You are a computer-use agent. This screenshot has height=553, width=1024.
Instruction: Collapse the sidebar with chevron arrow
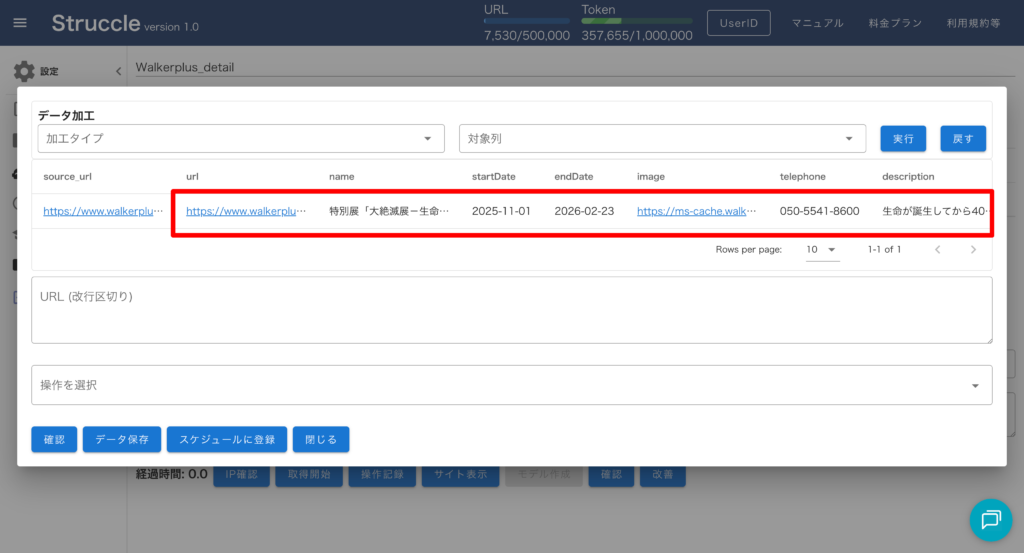(118, 72)
